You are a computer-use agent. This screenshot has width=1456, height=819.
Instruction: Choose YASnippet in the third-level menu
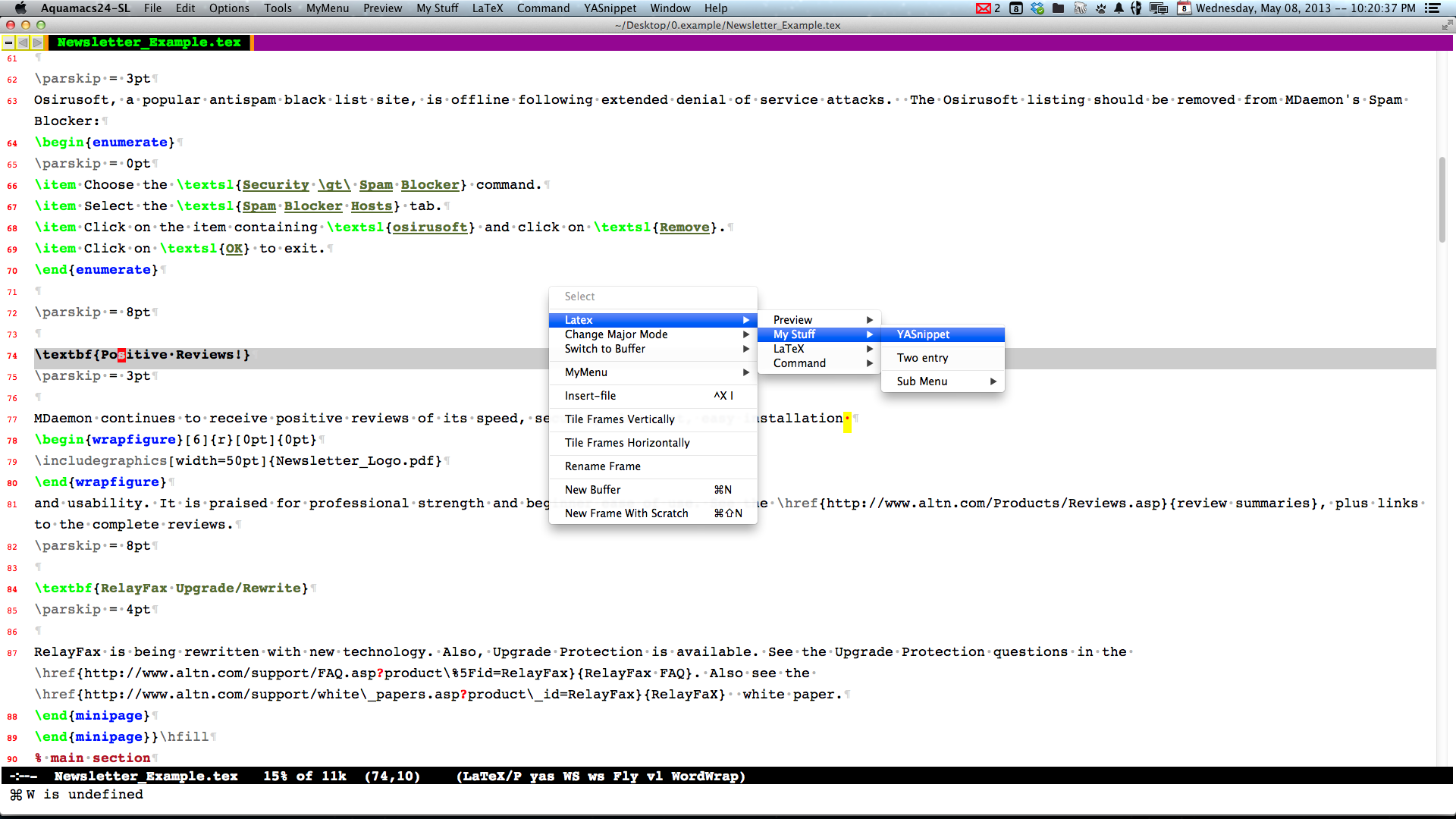point(943,334)
